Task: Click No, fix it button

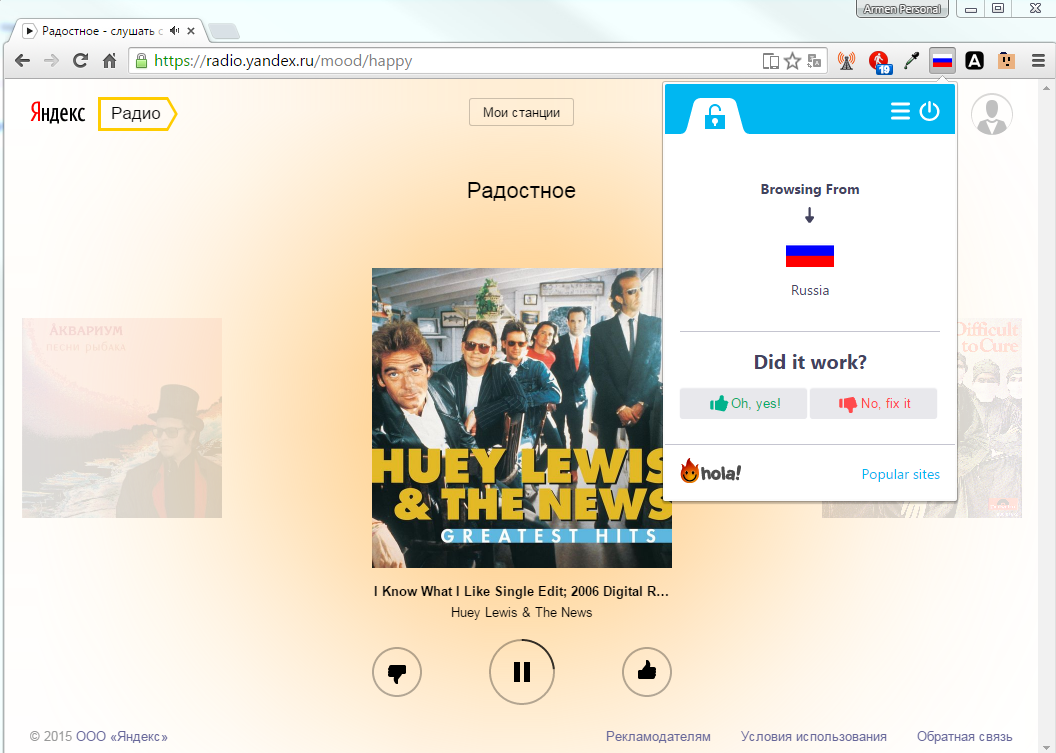Action: 873,403
